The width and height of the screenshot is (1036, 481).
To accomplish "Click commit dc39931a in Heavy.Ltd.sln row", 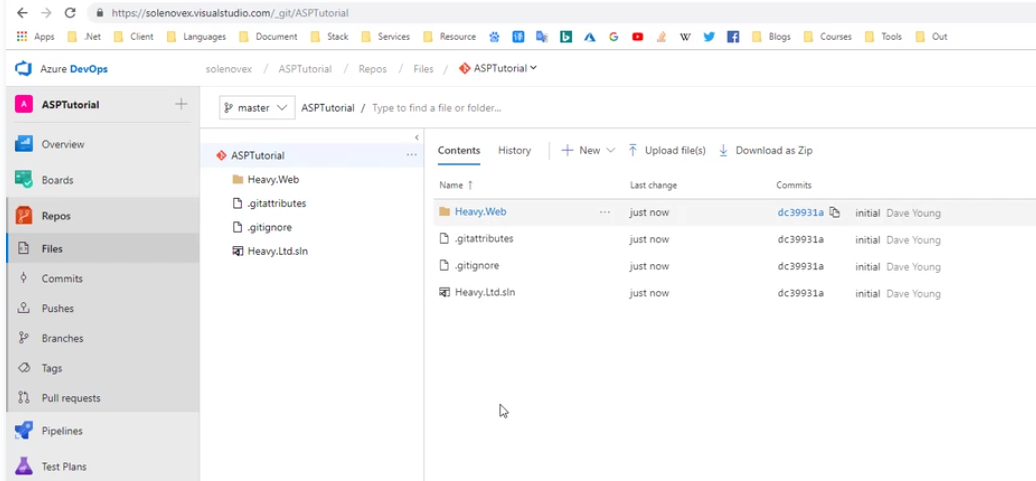I will point(800,293).
